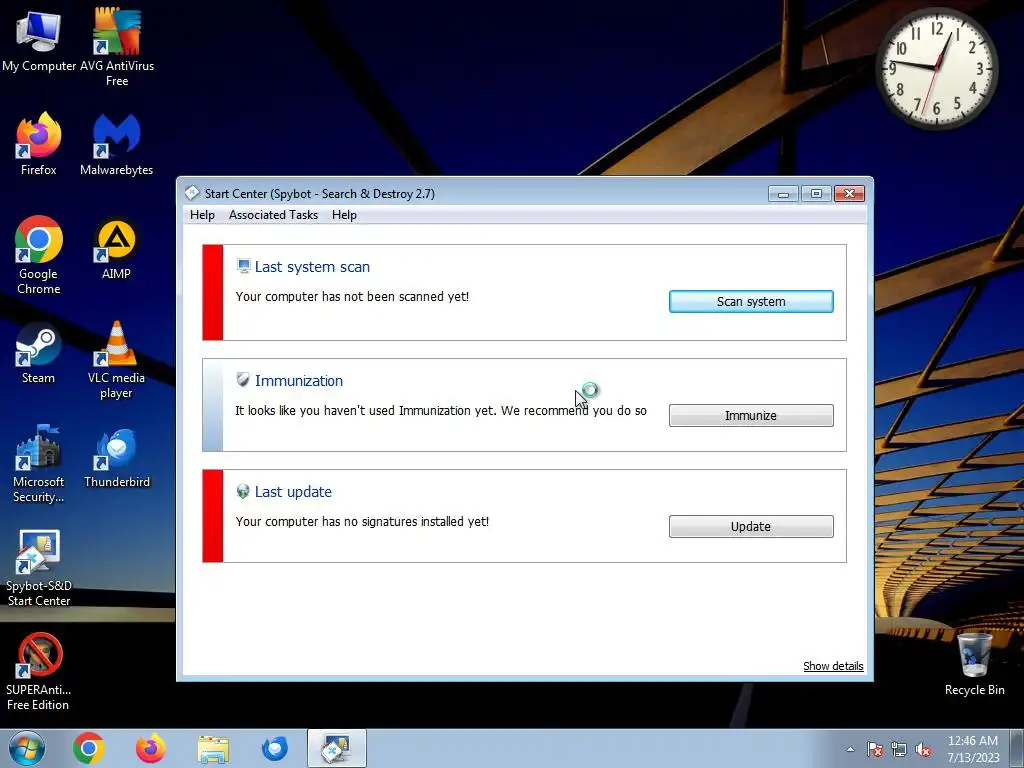Image resolution: width=1024 pixels, height=768 pixels.
Task: Click the 'Immunization' heading
Action: (x=298, y=380)
